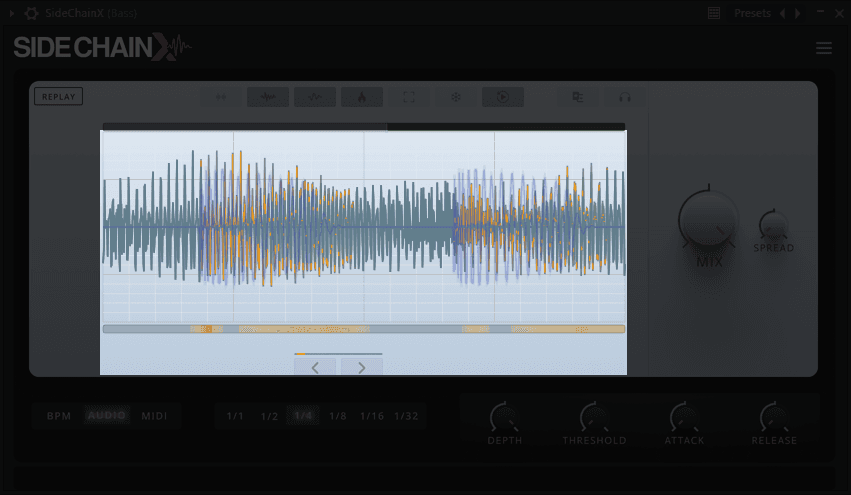Click the compare panels icon

(x=578, y=97)
